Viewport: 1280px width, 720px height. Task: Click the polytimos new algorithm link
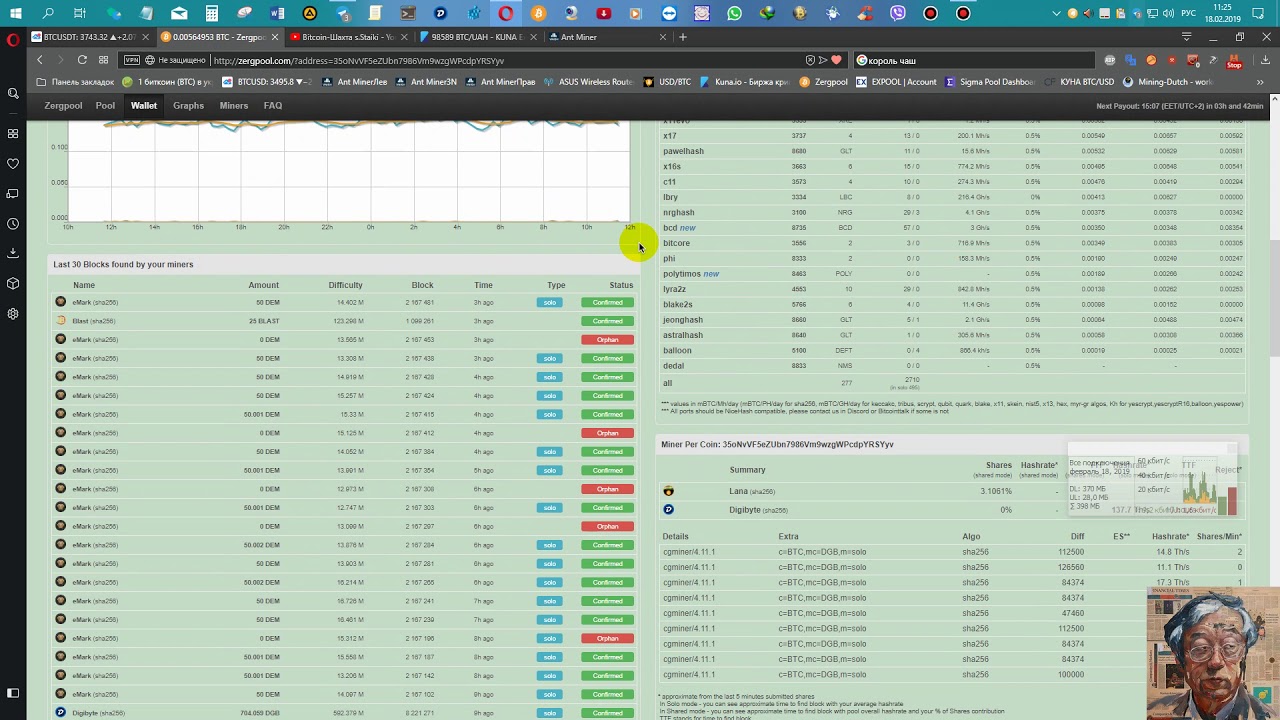pyautogui.click(x=691, y=274)
